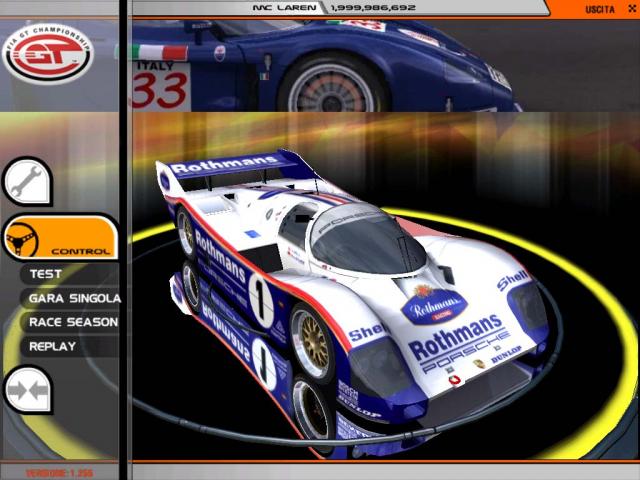This screenshot has height=480, width=640.
Task: Click the version number text
Action: click(60, 473)
